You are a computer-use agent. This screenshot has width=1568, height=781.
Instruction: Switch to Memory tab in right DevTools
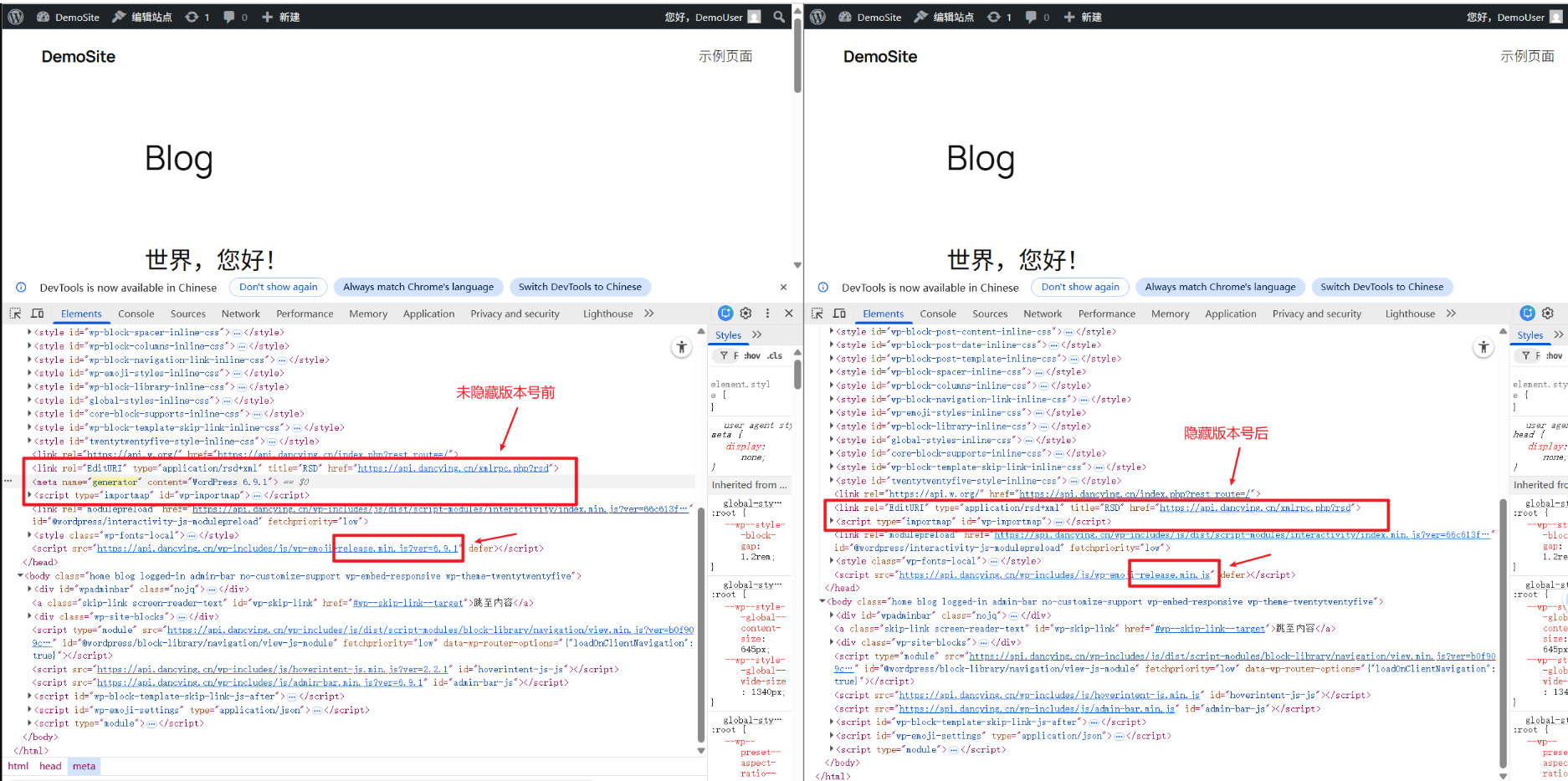pos(1170,314)
